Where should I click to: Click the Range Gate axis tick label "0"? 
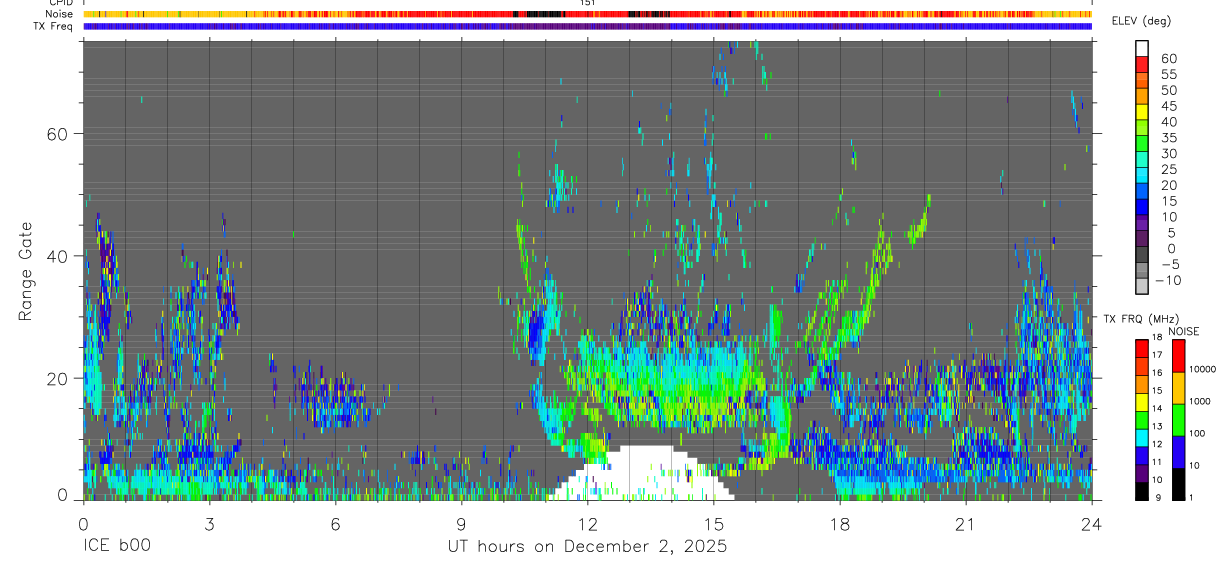pos(62,495)
